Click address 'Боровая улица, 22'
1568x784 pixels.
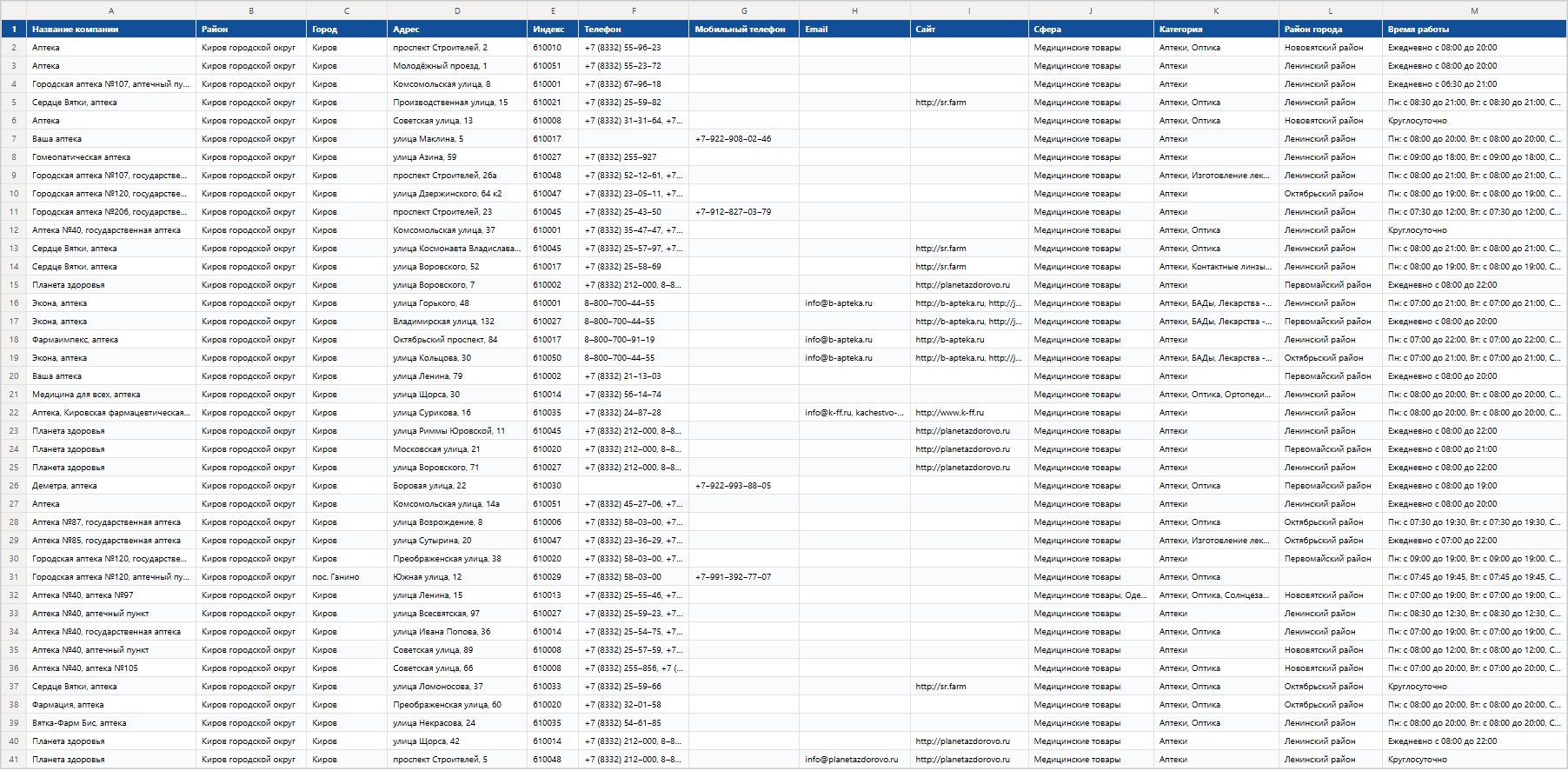(457, 486)
